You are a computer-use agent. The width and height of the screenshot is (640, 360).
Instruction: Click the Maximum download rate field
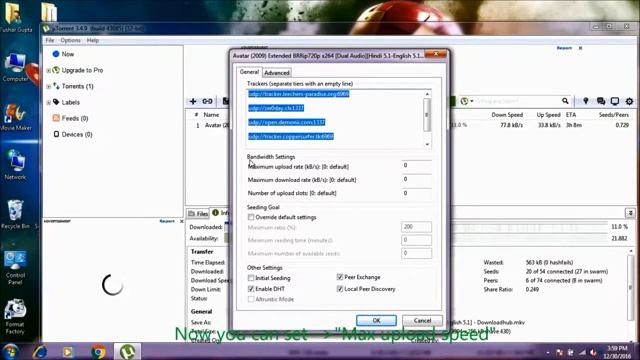tap(416, 179)
